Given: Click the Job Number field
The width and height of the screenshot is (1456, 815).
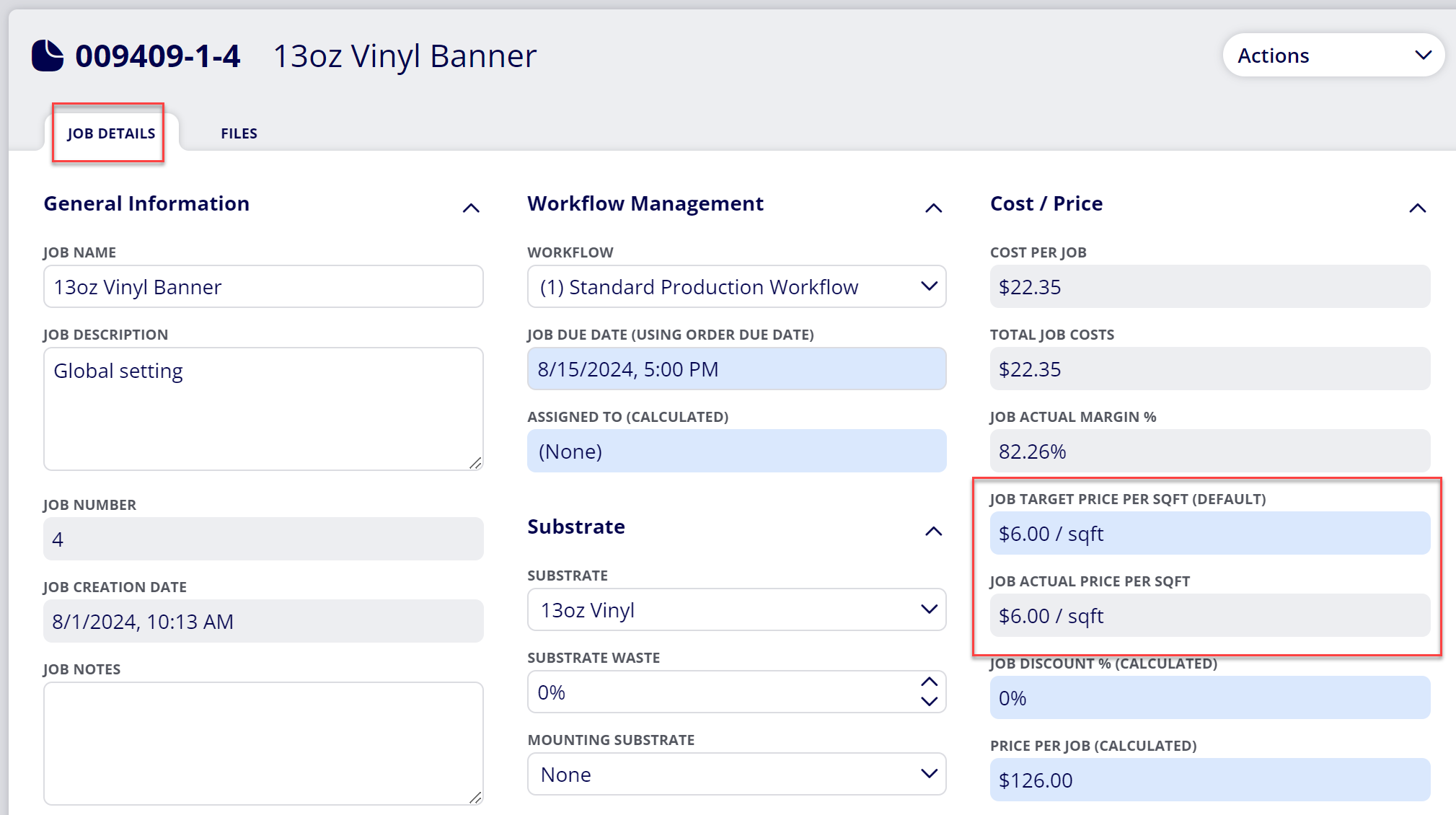Looking at the screenshot, I should click(x=263, y=539).
